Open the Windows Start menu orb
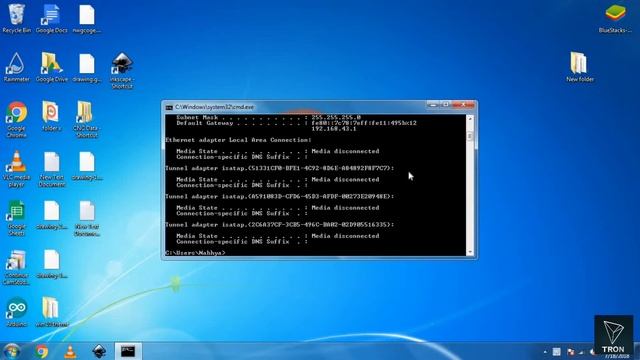This screenshot has height=360, width=640. 11,351
